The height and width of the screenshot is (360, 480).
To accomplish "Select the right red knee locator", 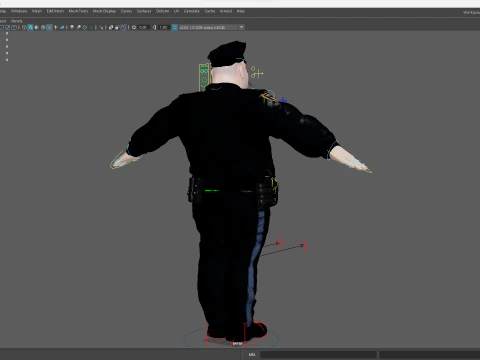I will pyautogui.click(x=305, y=246).
